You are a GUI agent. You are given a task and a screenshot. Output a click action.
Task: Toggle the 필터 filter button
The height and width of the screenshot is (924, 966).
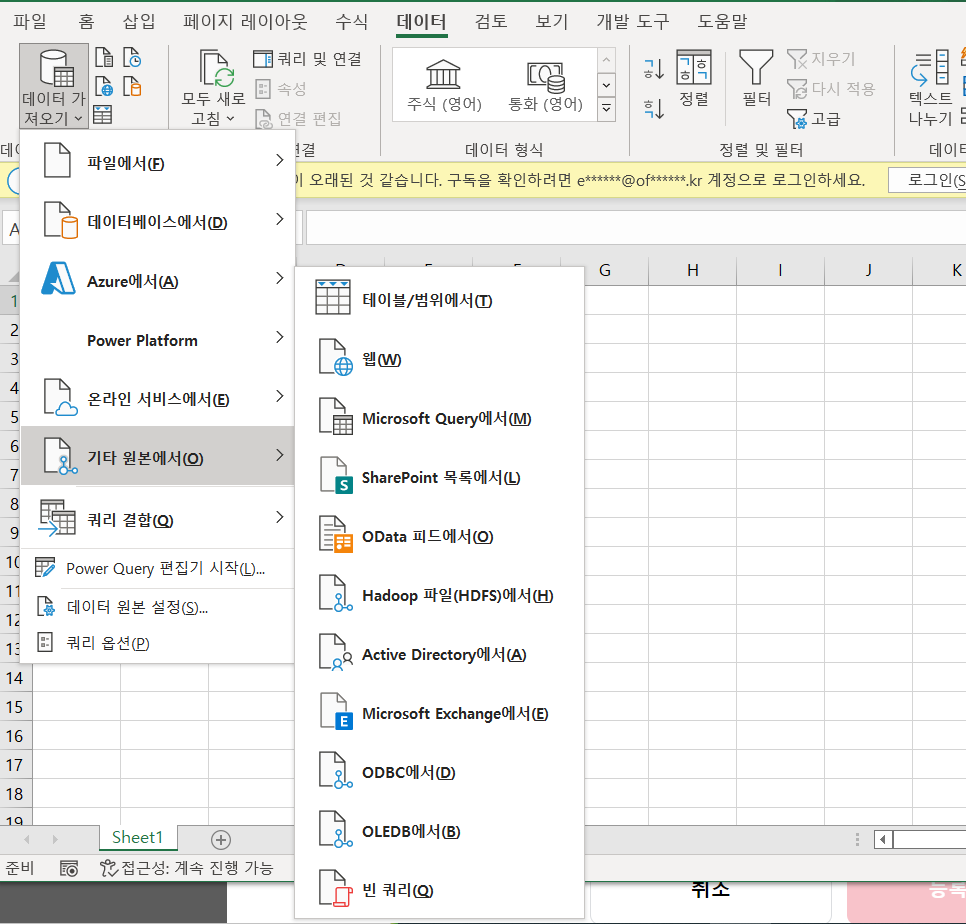point(756,78)
